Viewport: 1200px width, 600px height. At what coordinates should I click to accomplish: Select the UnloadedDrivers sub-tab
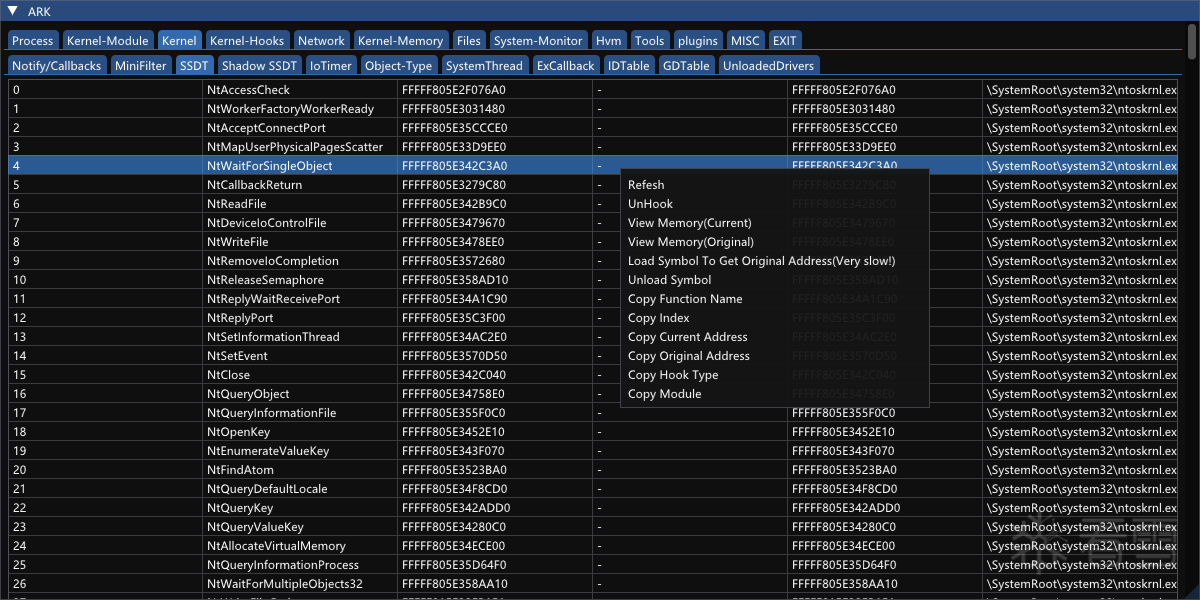769,65
